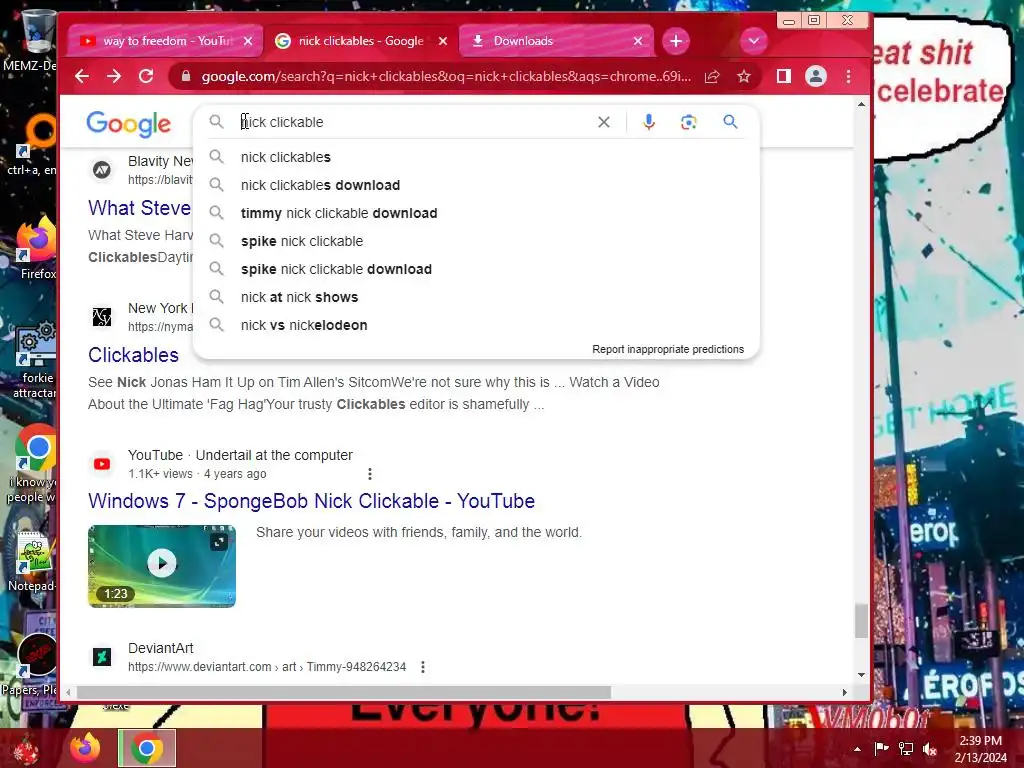
Task: Open the Chrome profile avatar
Action: [816, 76]
